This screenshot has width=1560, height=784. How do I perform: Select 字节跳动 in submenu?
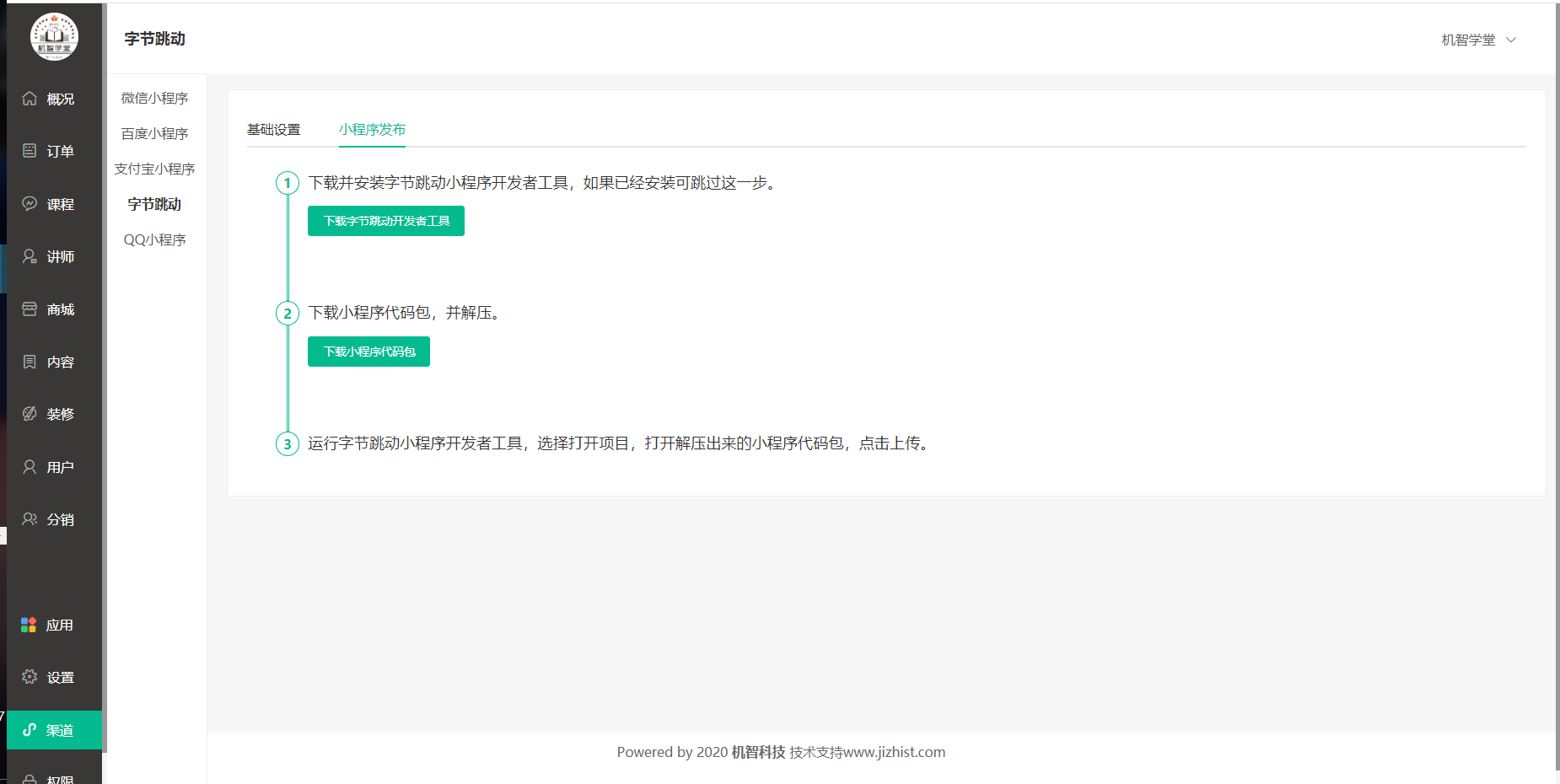click(x=154, y=204)
